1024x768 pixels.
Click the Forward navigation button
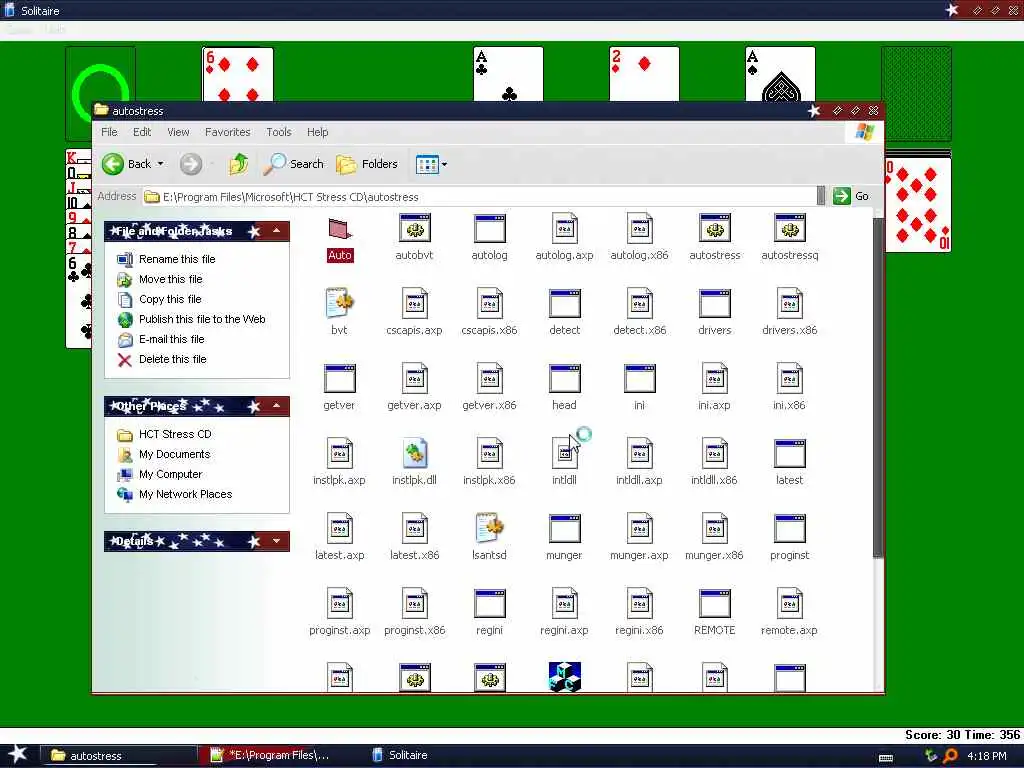(191, 164)
